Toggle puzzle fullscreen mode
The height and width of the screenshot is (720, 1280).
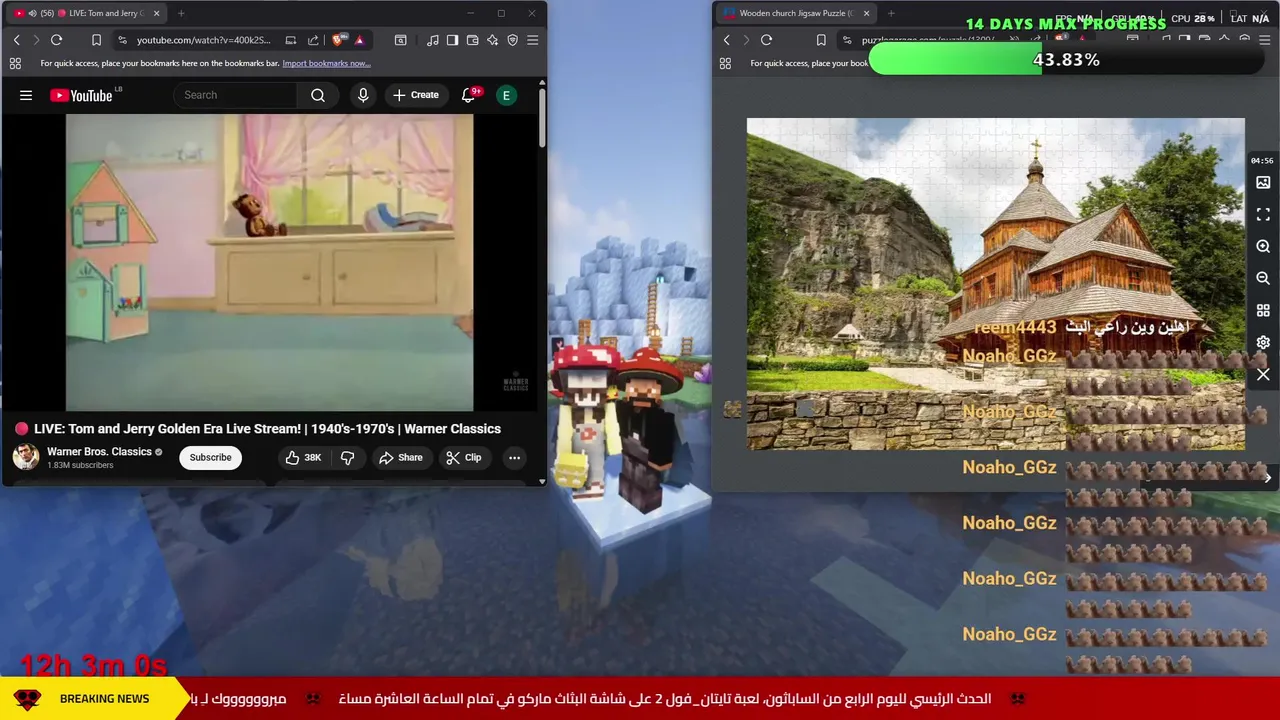(x=1263, y=215)
